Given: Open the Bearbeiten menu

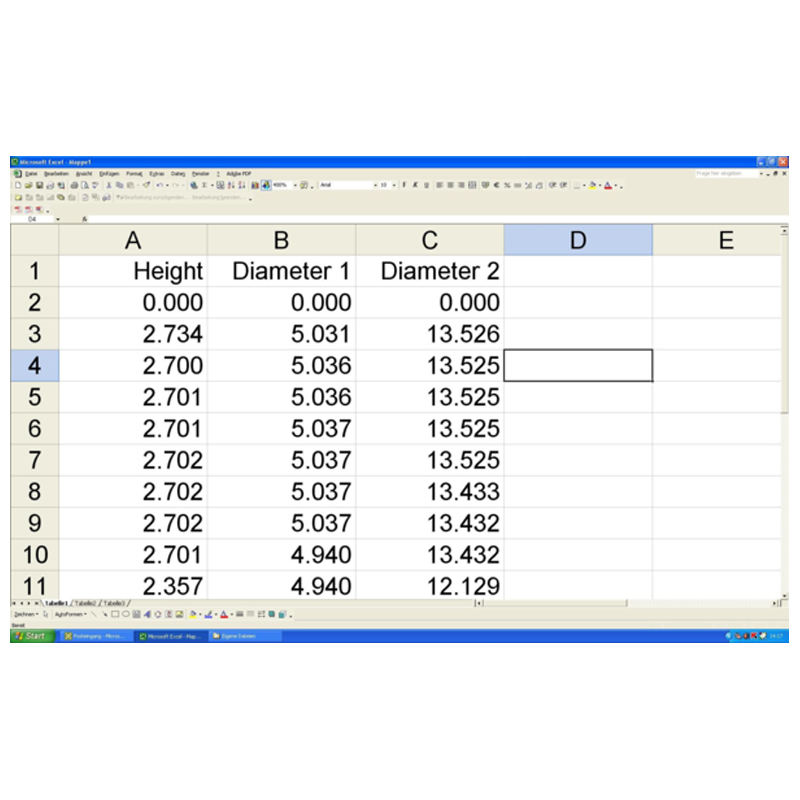Looking at the screenshot, I should [56, 174].
